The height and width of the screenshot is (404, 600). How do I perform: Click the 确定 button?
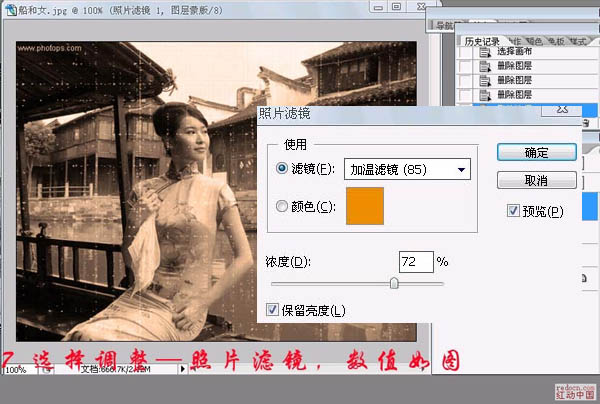tap(536, 152)
